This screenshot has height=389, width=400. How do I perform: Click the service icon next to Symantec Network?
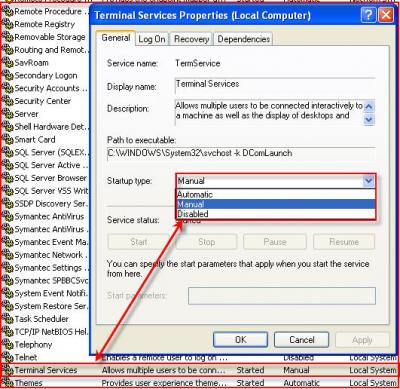click(7, 255)
